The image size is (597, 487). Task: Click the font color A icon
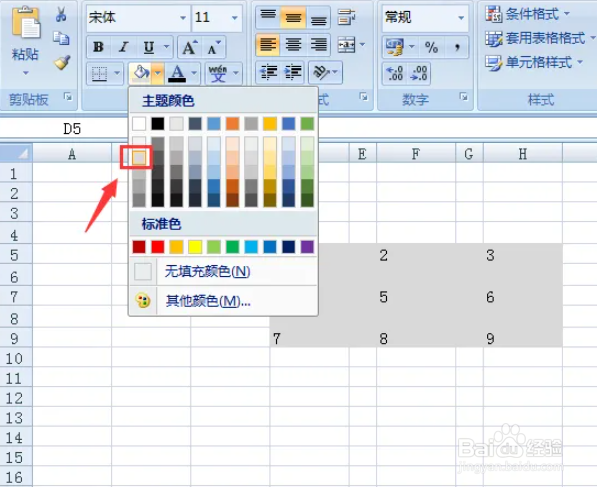tap(177, 73)
